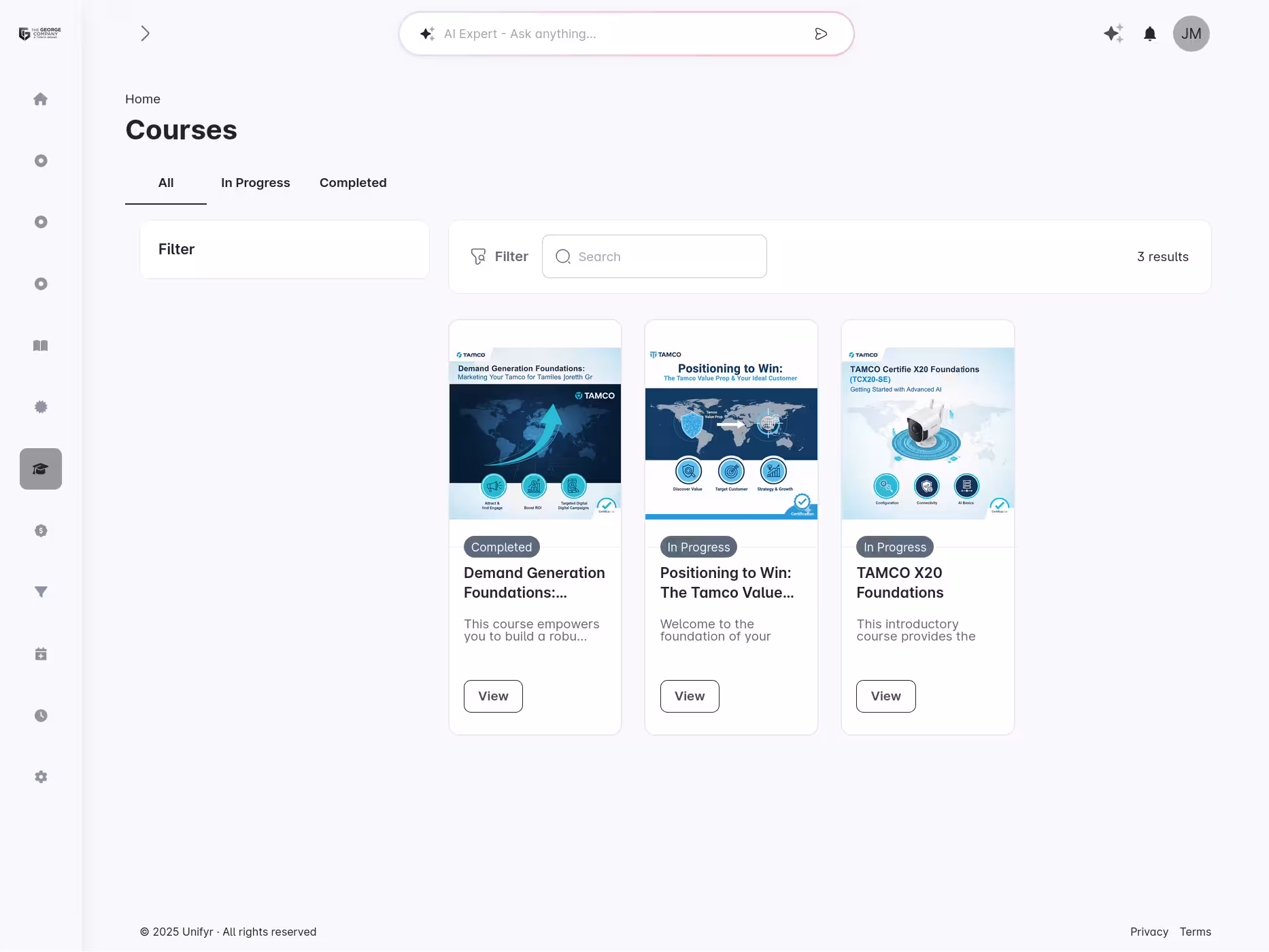Open the library book icon in sidebar
The height and width of the screenshot is (952, 1269).
[41, 345]
